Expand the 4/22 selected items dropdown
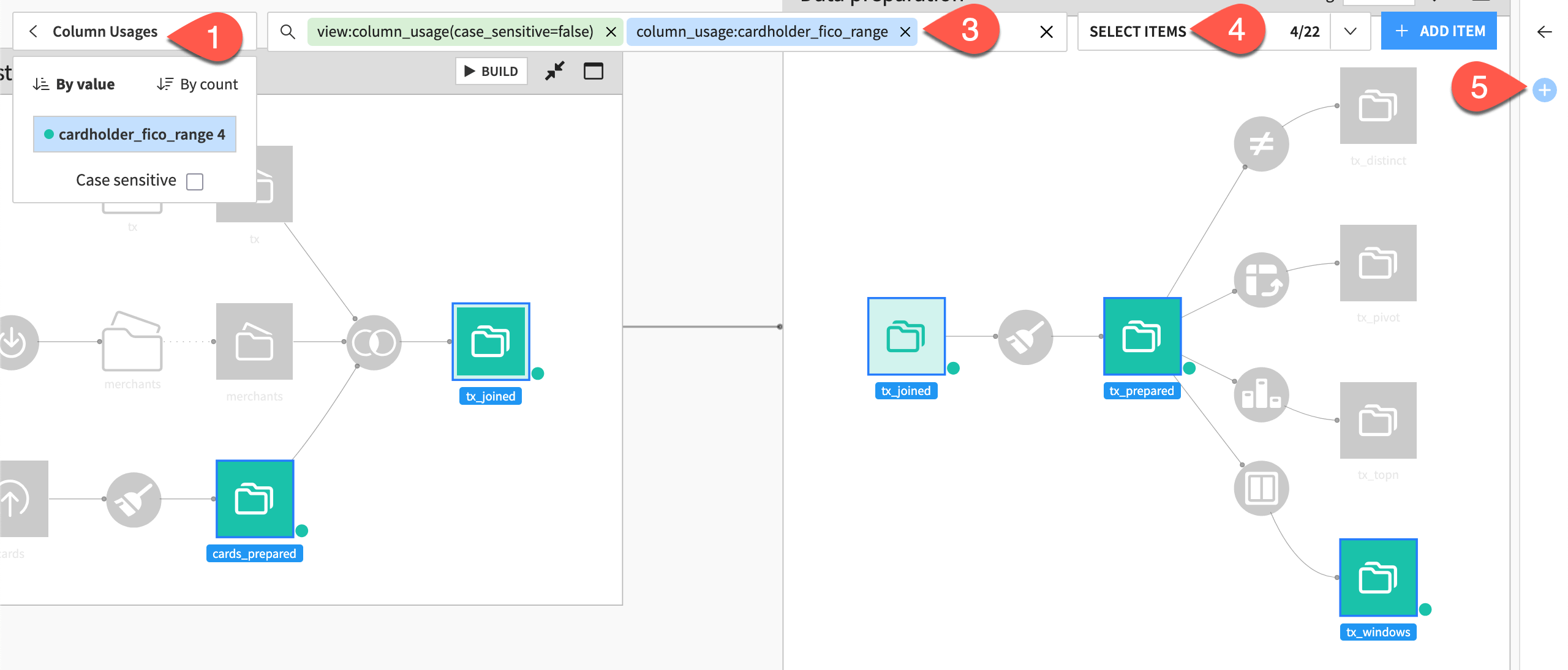This screenshot has width=1568, height=670. click(1351, 31)
